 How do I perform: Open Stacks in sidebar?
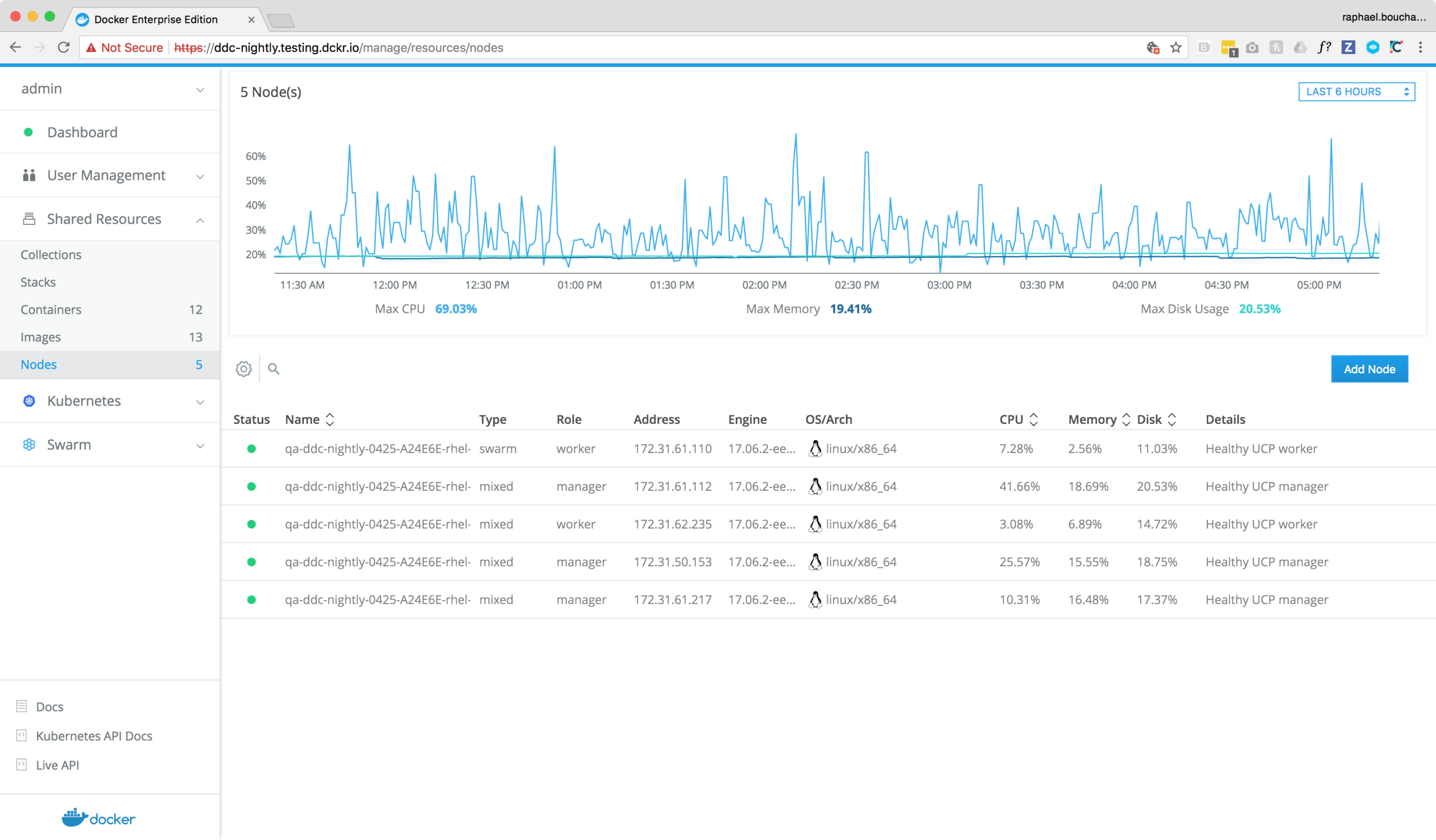[110, 282]
